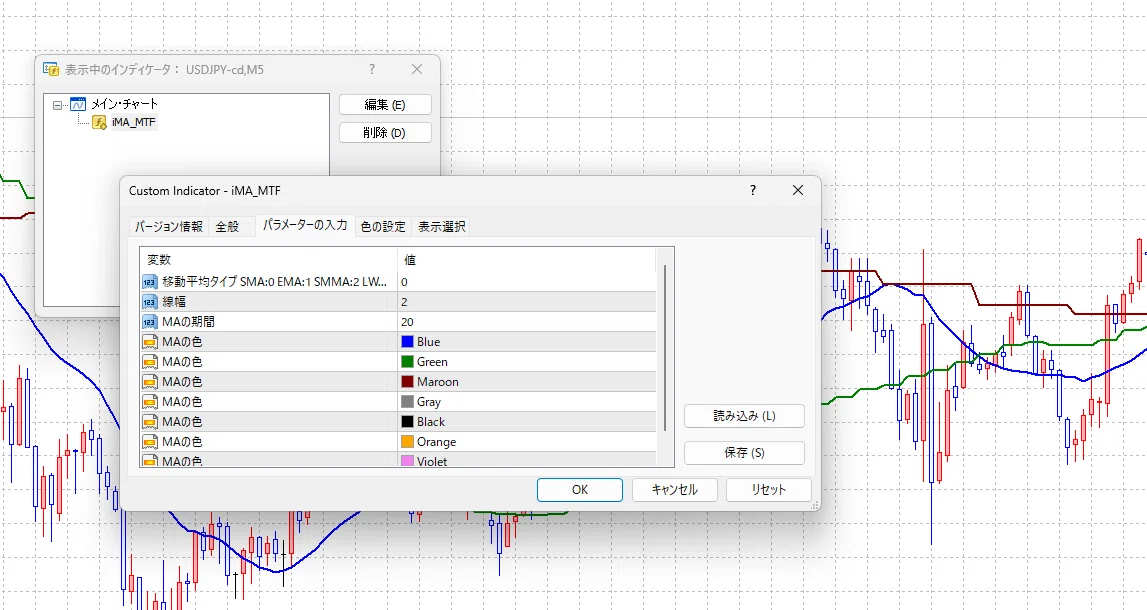
Task: Click the iMA_MTF indicator icon in tree
Action: (x=99, y=122)
